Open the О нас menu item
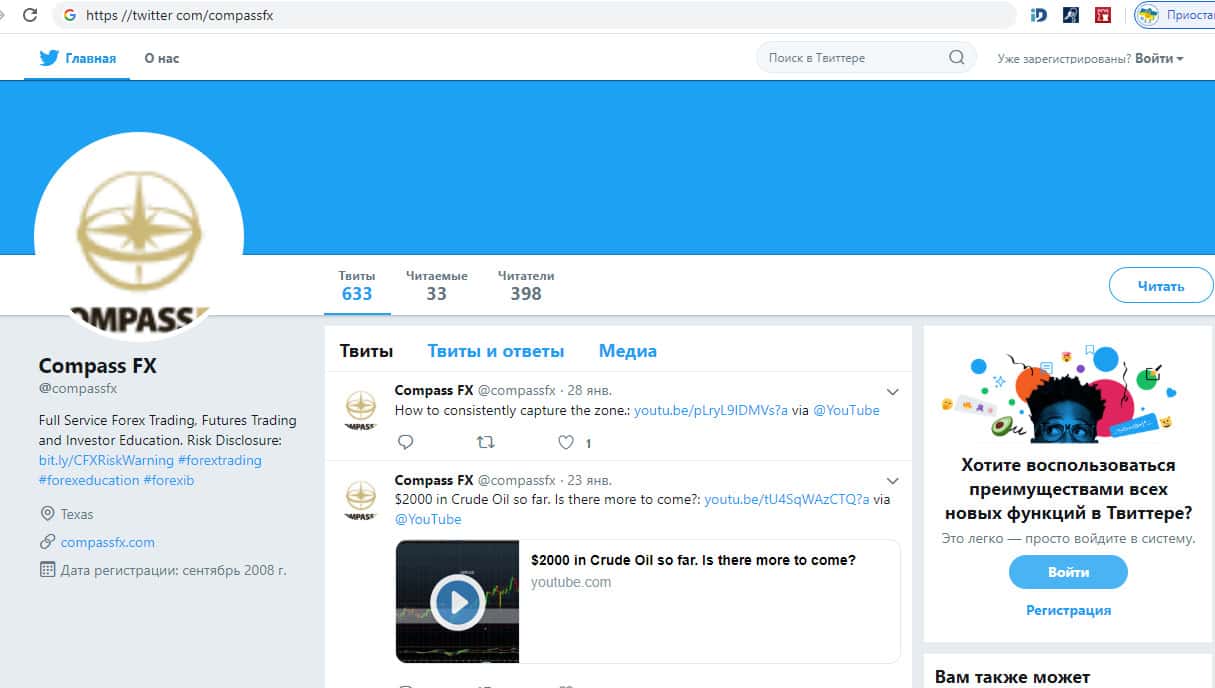Viewport: 1215px width, 688px height. 161,58
